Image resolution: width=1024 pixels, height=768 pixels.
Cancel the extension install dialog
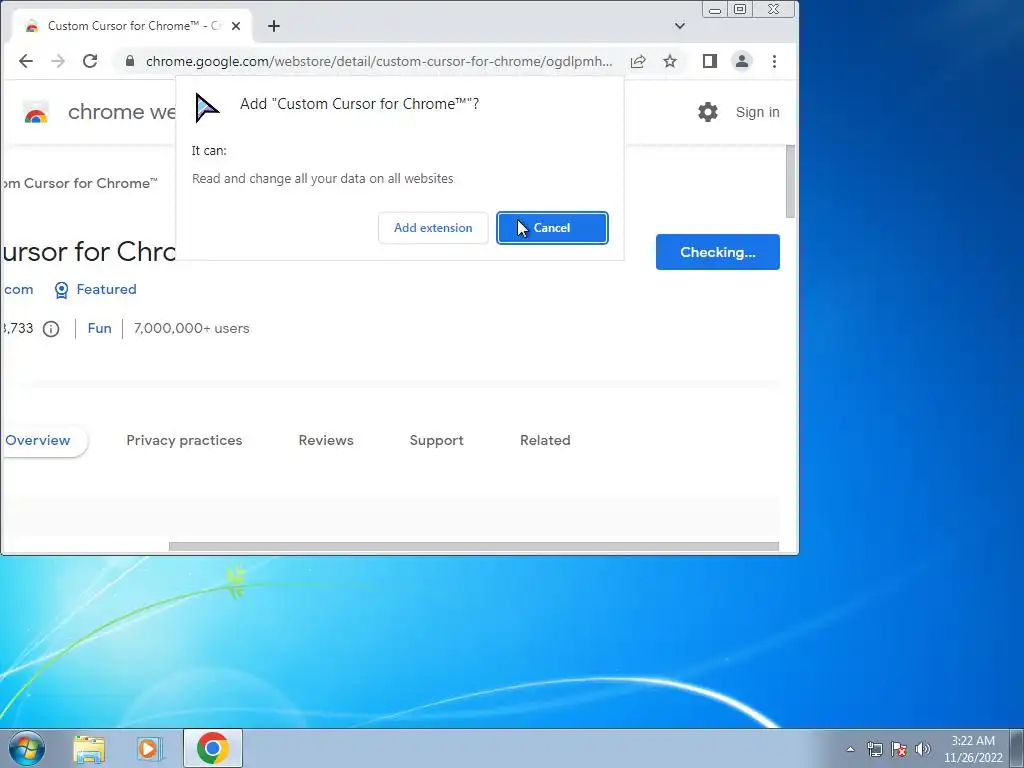[552, 228]
